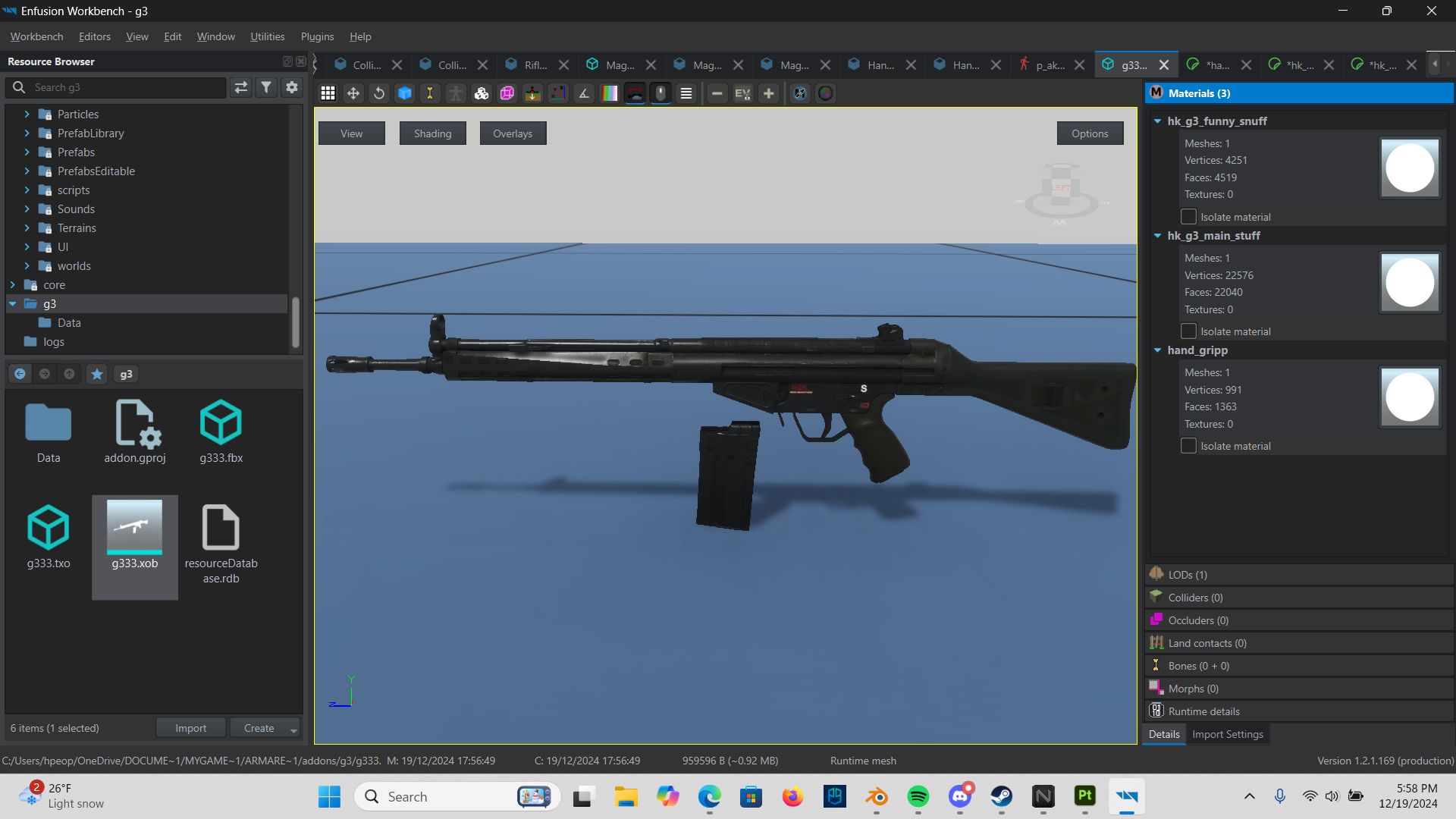Screen dimensions: 1456x819
Task: Click the Import button
Action: 190,727
